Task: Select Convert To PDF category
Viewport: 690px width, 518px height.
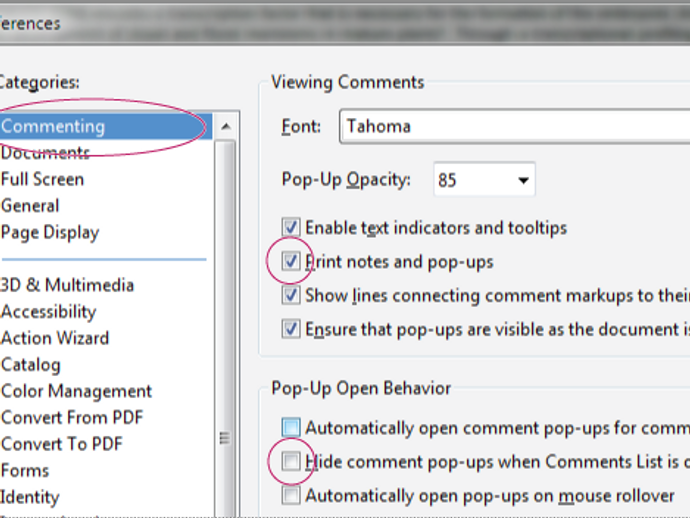Action: click(62, 444)
